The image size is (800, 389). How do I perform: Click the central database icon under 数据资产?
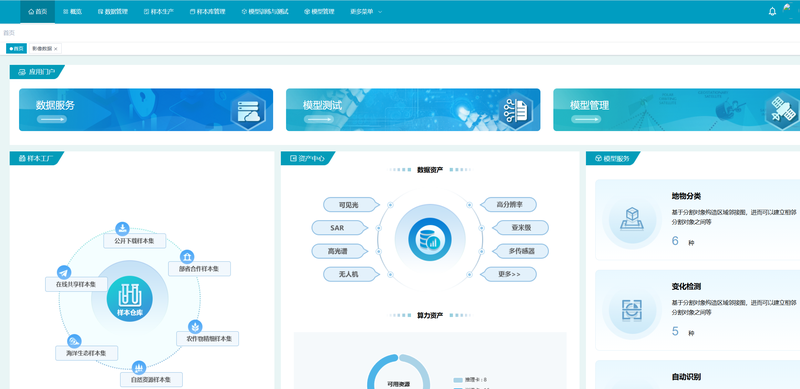coord(430,239)
